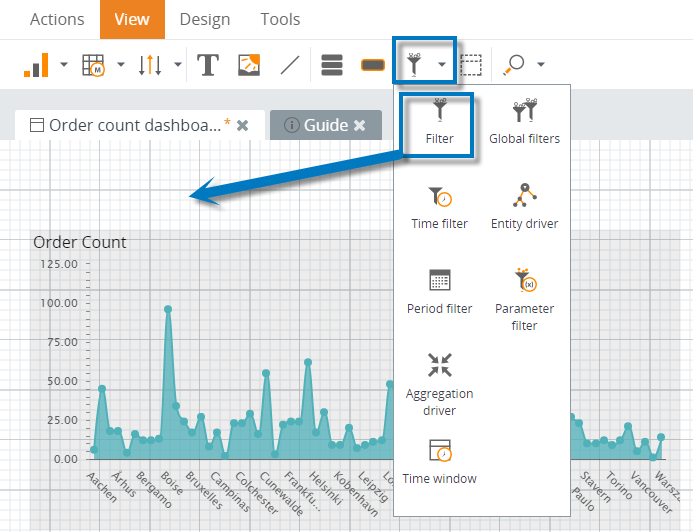
Task: Close the Guide tab
Action: click(360, 125)
